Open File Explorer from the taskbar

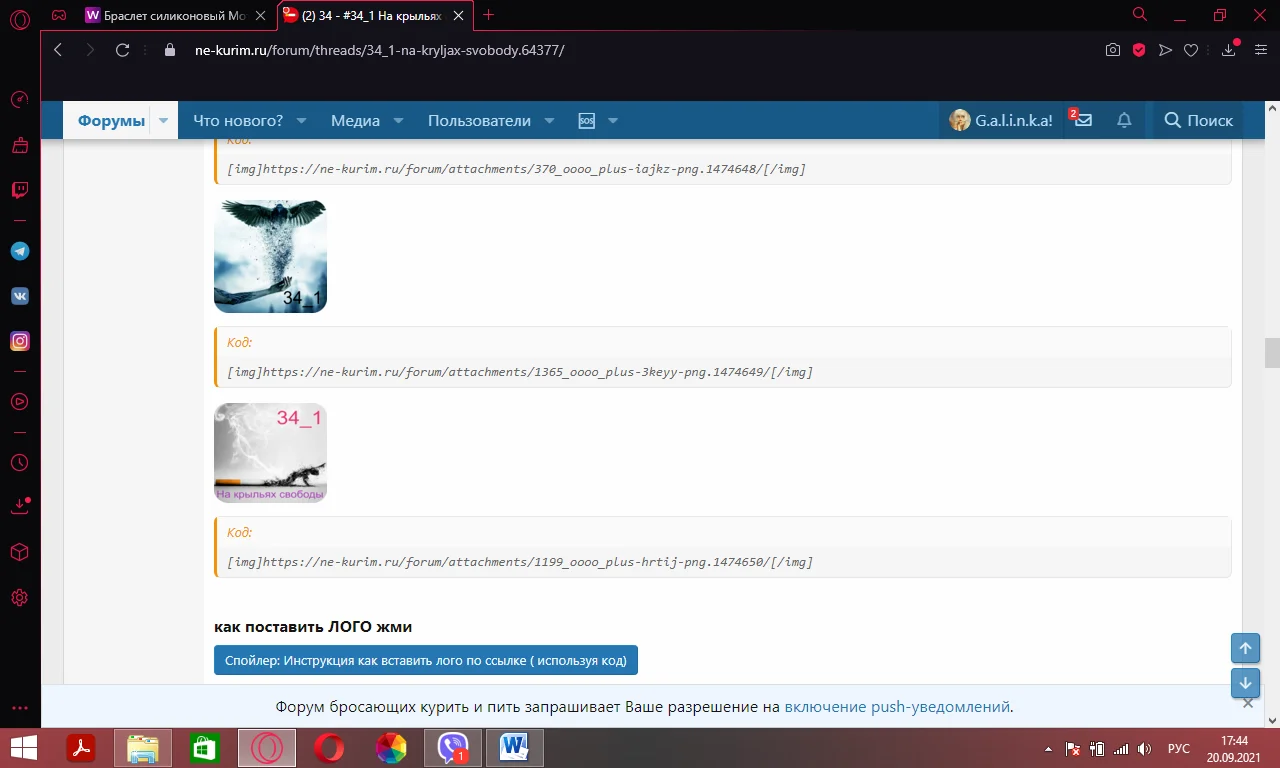coord(143,748)
